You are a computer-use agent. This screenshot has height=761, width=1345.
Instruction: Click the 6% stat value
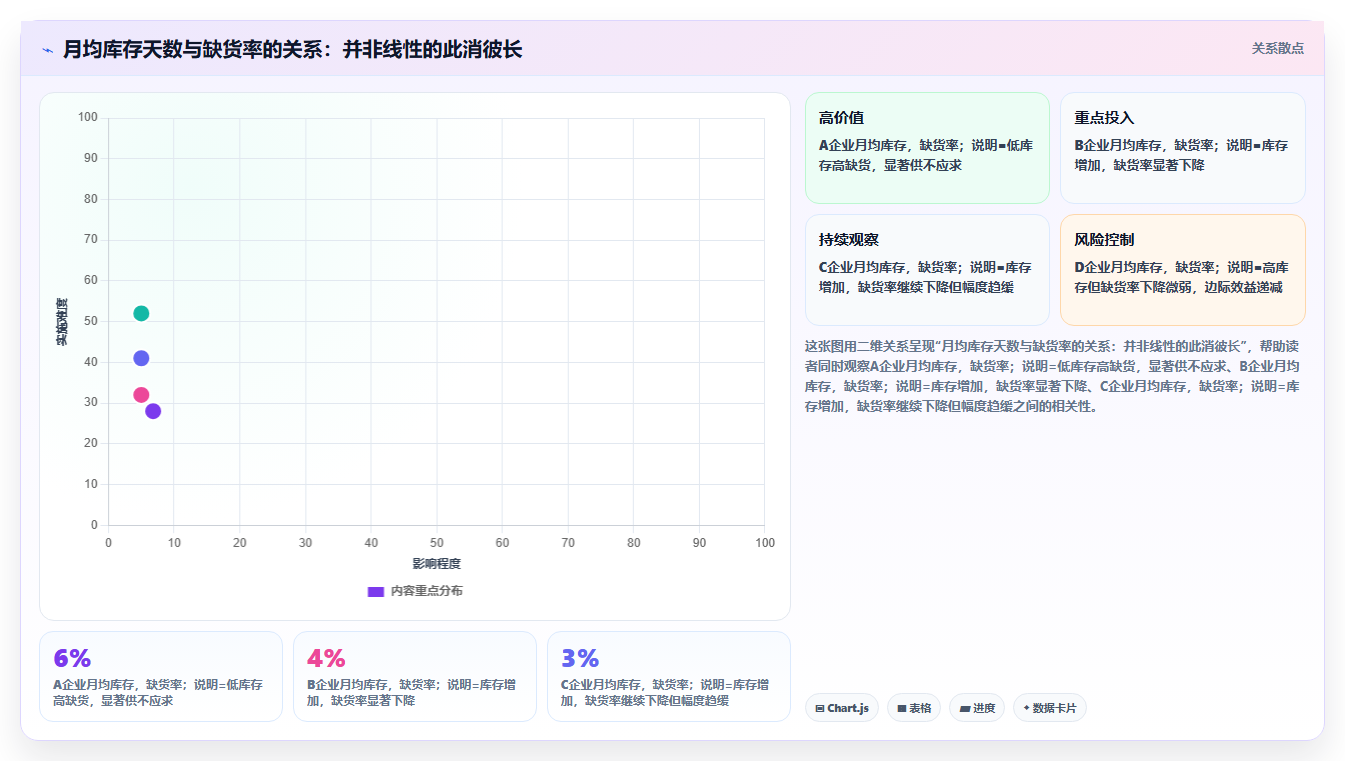[x=72, y=658]
